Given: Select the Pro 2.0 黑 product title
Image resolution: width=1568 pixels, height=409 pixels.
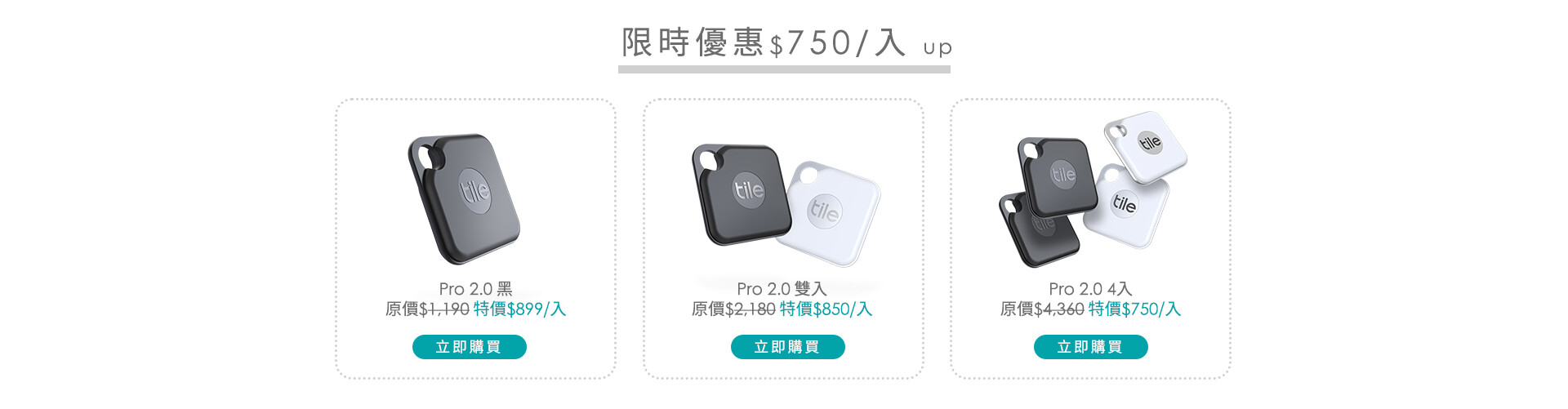Looking at the screenshot, I should tap(476, 289).
